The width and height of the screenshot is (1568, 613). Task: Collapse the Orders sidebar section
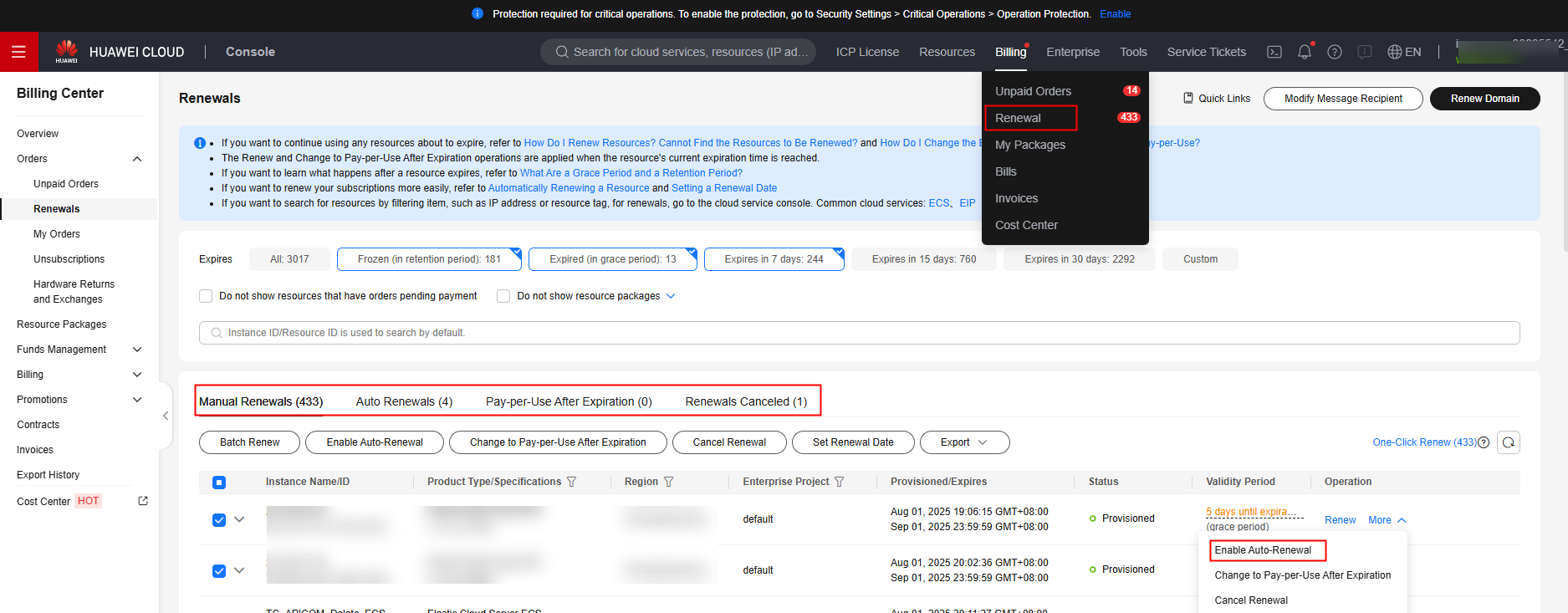[137, 159]
